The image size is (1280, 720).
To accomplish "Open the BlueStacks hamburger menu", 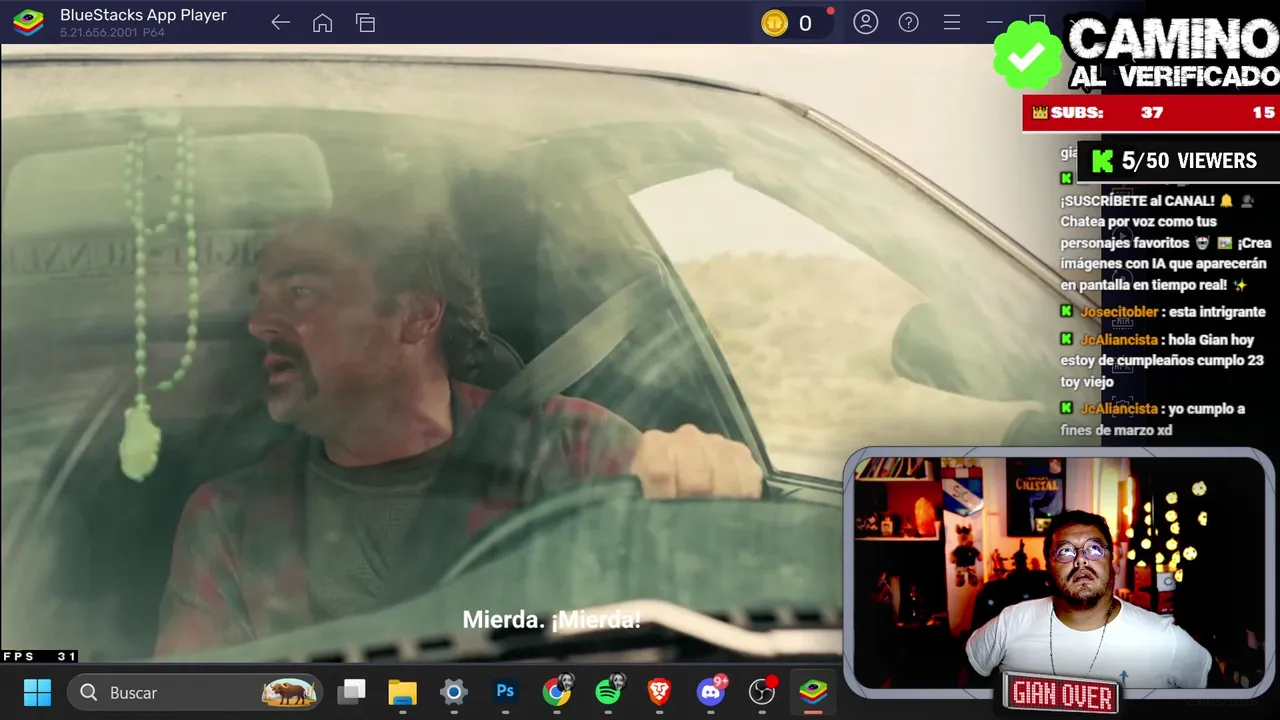I will [952, 22].
